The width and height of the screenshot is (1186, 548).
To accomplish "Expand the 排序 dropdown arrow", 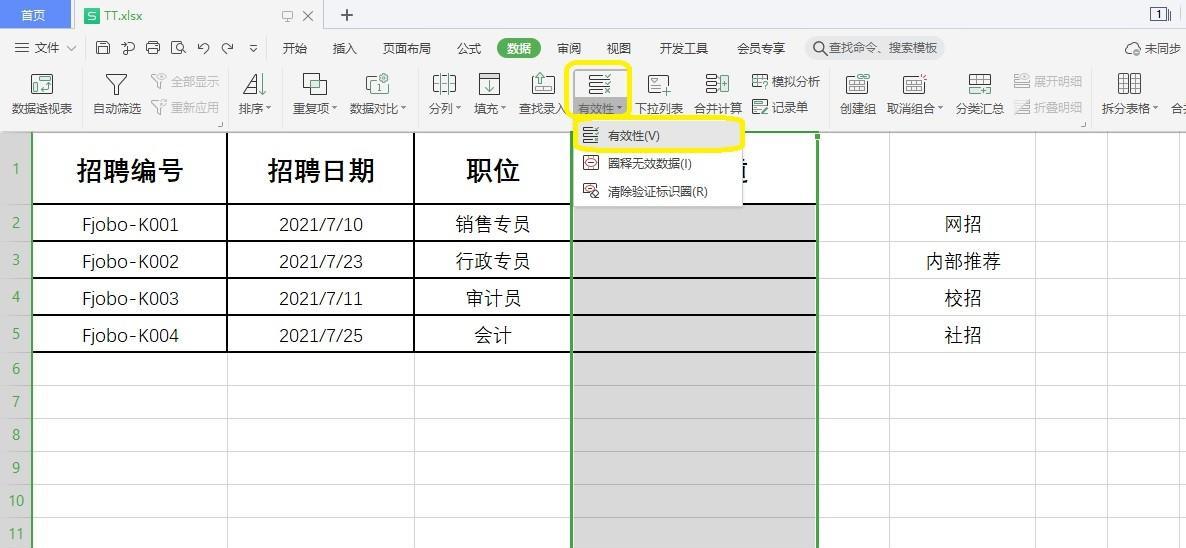I will (x=269, y=109).
